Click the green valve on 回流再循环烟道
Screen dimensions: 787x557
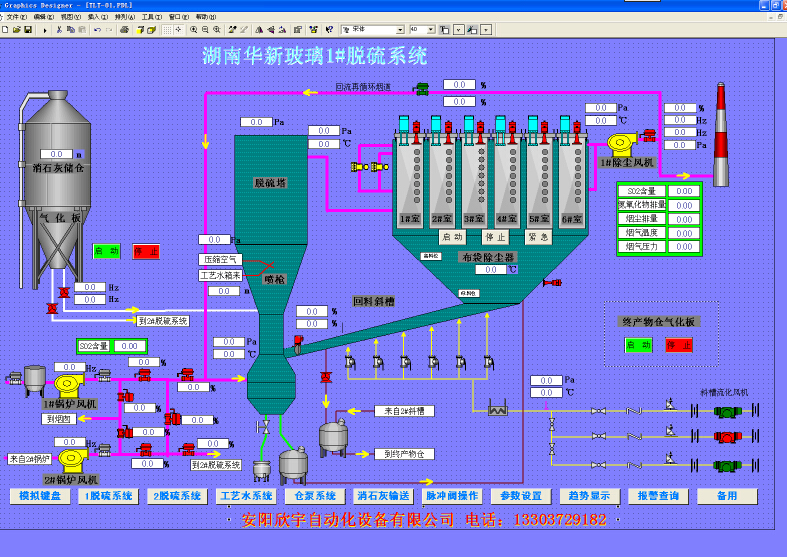tap(422, 89)
